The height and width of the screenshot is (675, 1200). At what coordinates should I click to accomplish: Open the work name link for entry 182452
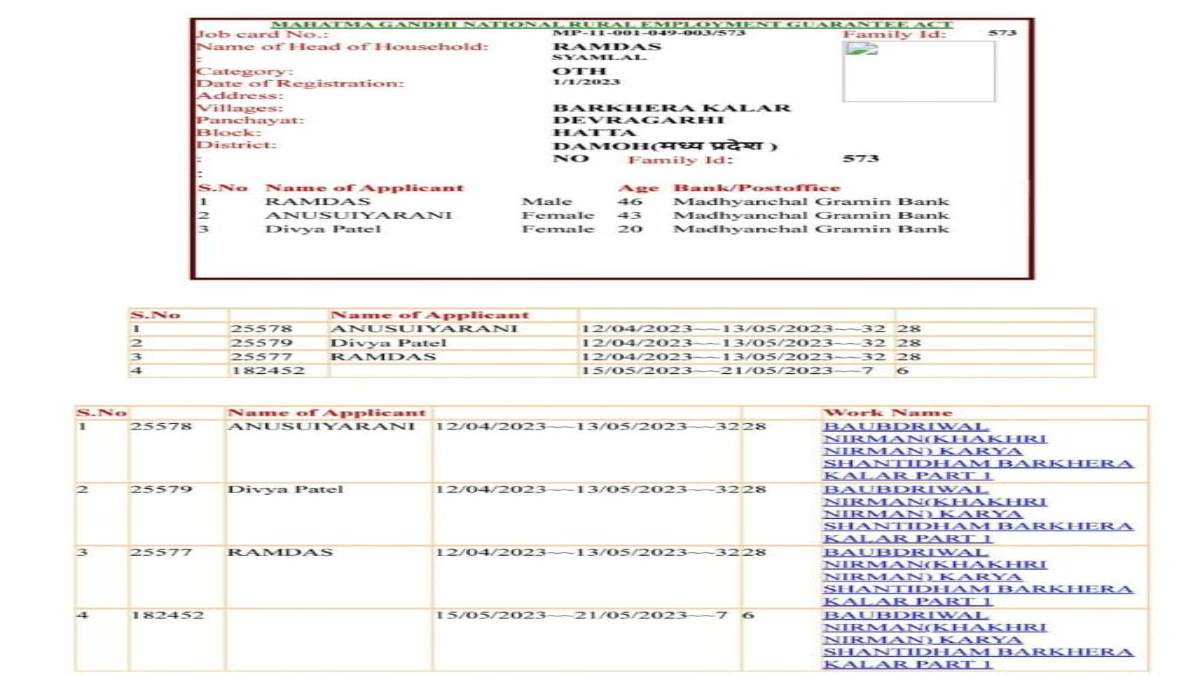[977, 640]
